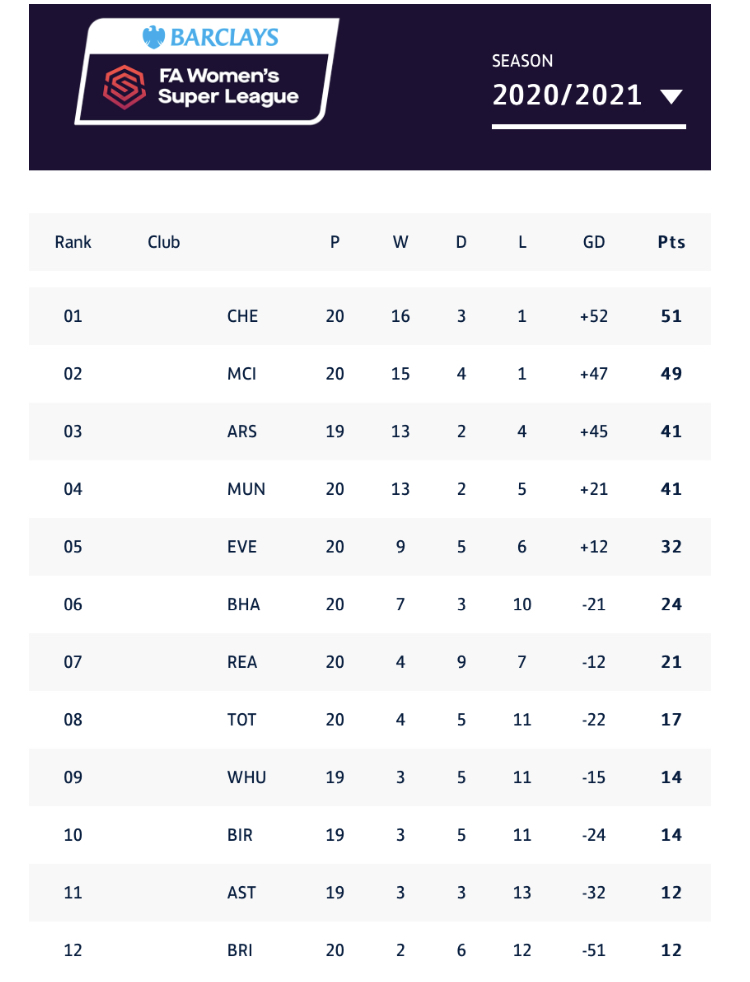Click the FA Women's Super League logo
Viewport: 750px width, 982px height.
pyautogui.click(x=205, y=87)
